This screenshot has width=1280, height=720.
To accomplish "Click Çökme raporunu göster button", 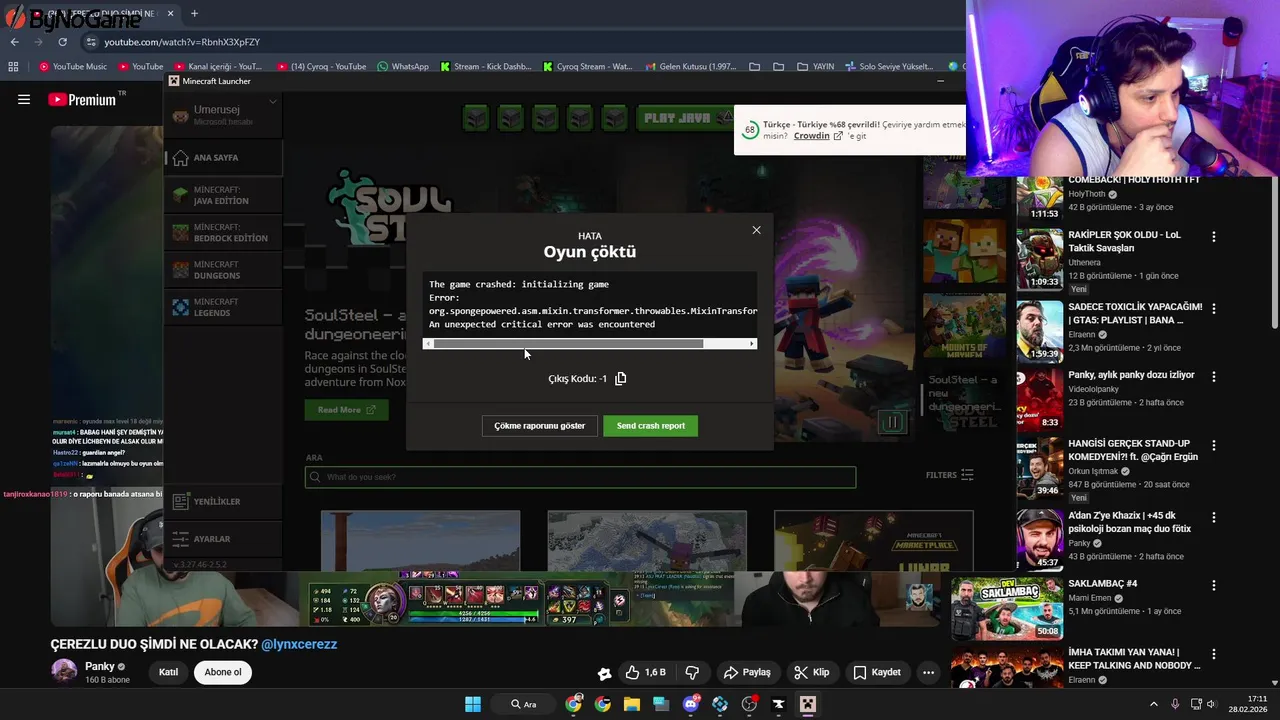I will click(x=539, y=426).
